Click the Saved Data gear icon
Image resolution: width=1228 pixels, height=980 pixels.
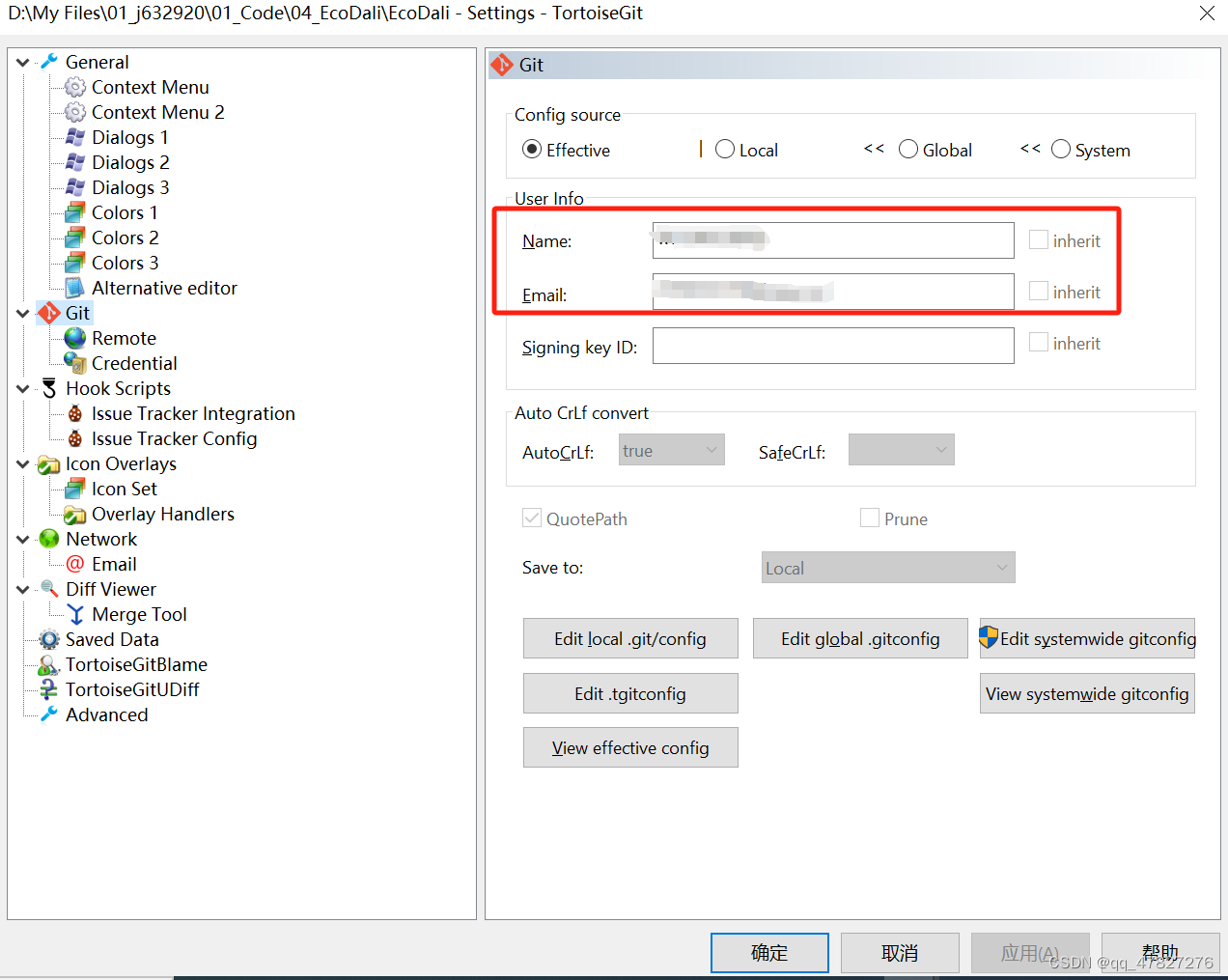pos(49,639)
